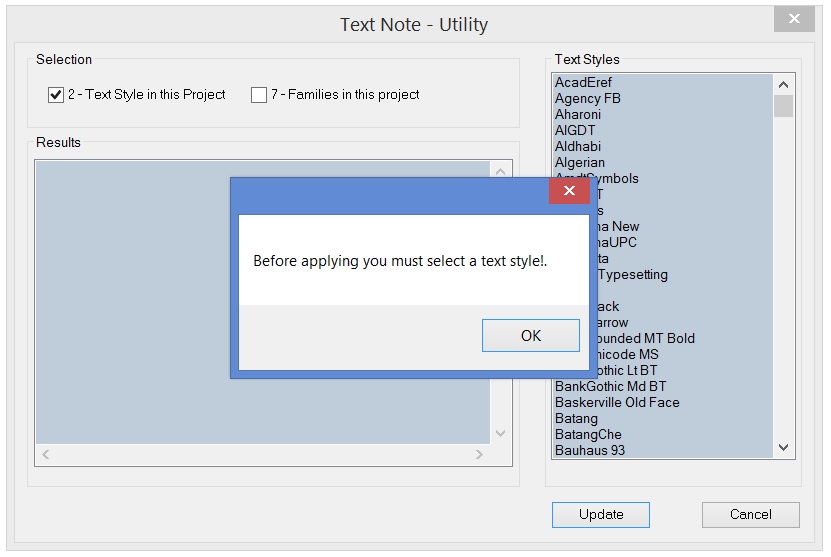Enable Families in this project checkbox
Screen dimensions: 831x557
[x=259, y=95]
